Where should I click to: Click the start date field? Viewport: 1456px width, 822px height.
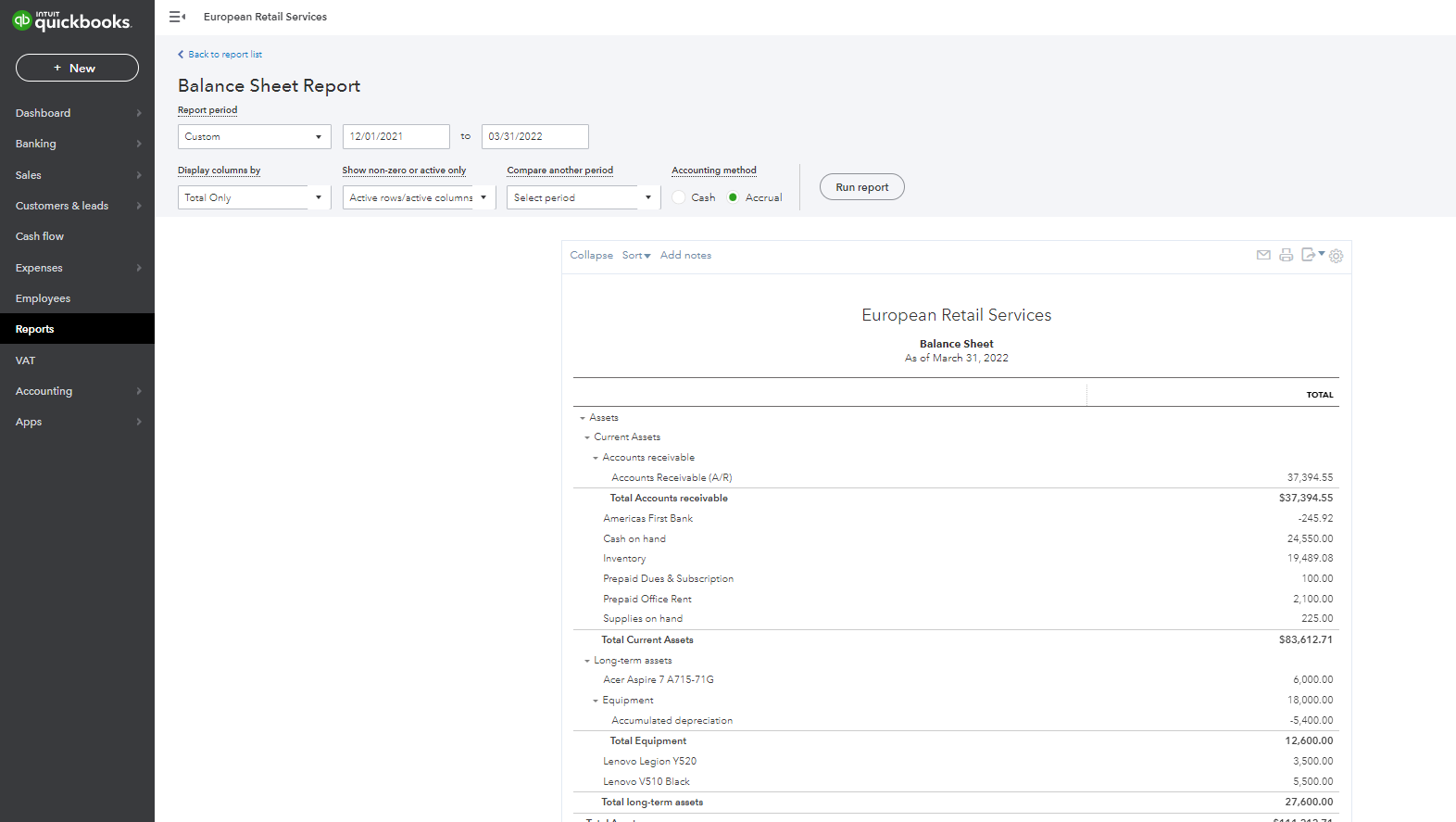pyautogui.click(x=395, y=136)
